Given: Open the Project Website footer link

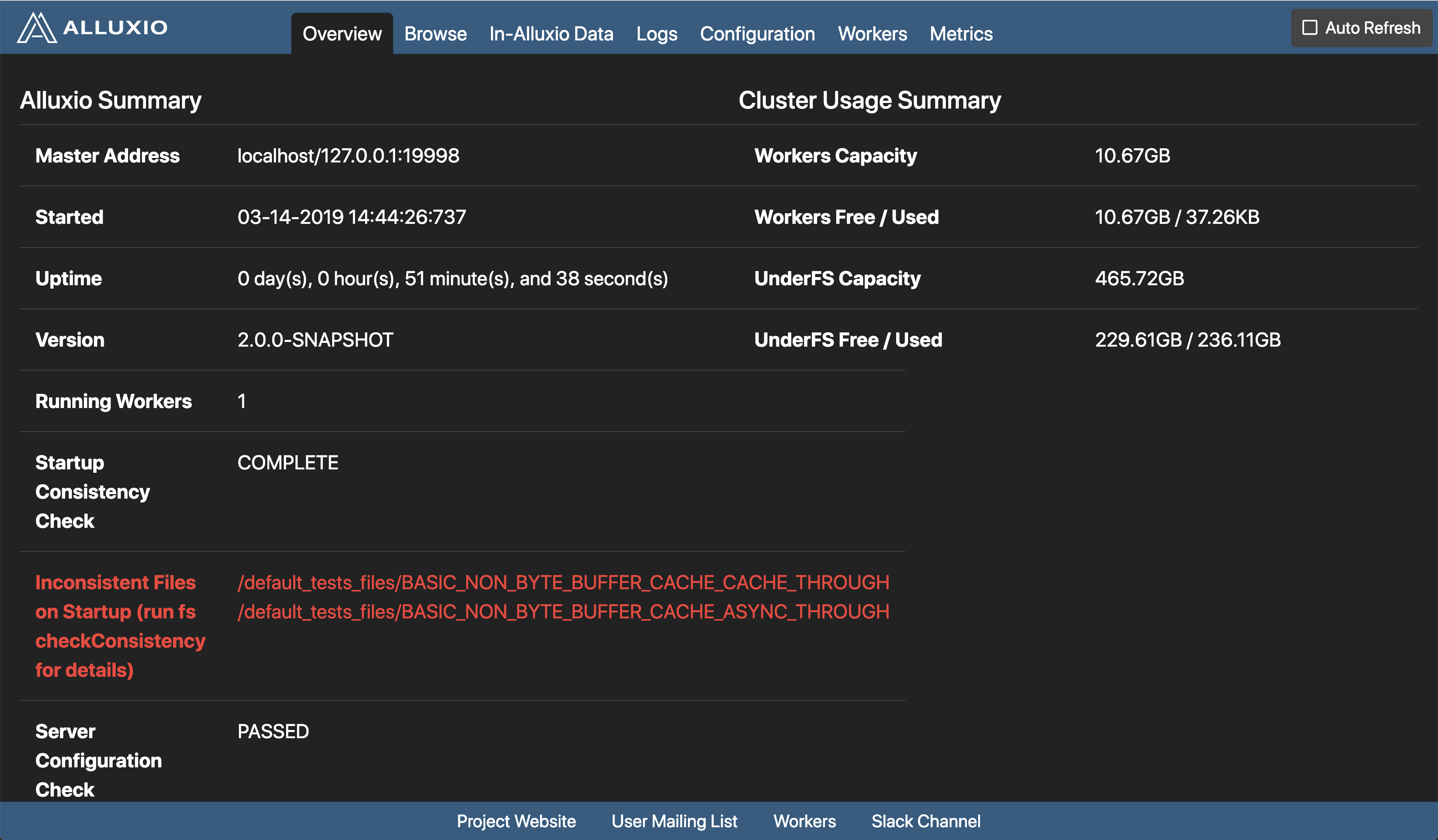Looking at the screenshot, I should (x=516, y=821).
